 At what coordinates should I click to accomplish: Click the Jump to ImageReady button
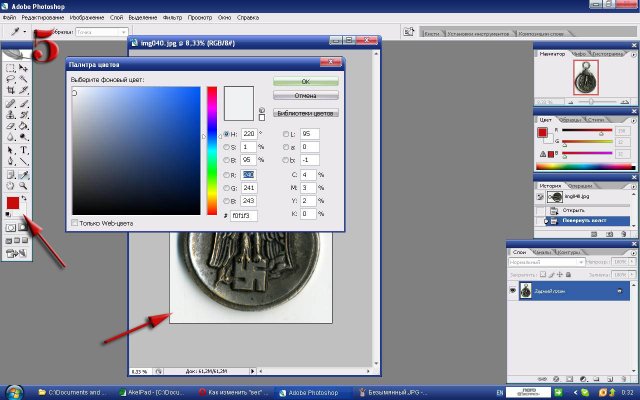(x=17, y=253)
